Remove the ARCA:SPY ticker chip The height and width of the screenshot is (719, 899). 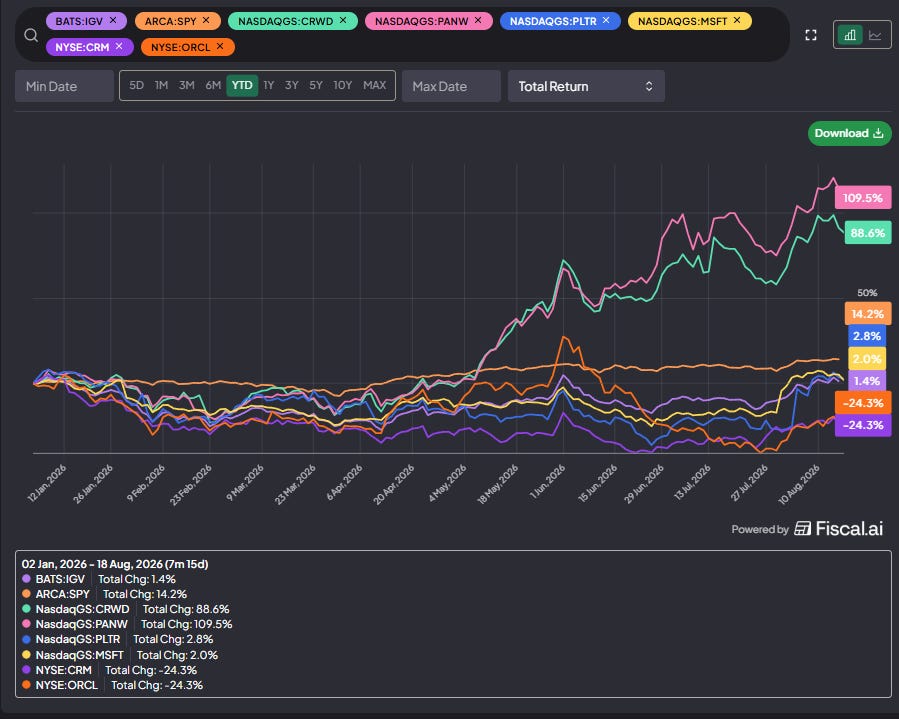coord(206,20)
